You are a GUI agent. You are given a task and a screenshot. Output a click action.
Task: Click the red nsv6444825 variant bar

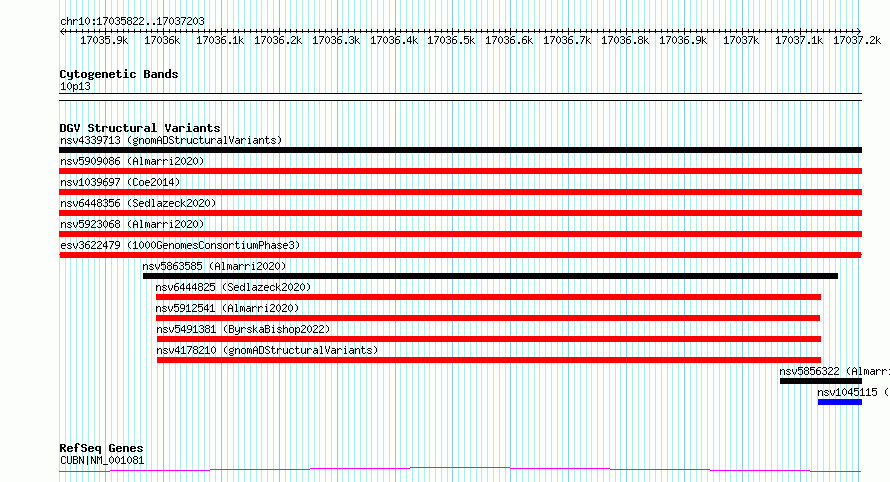tap(488, 297)
